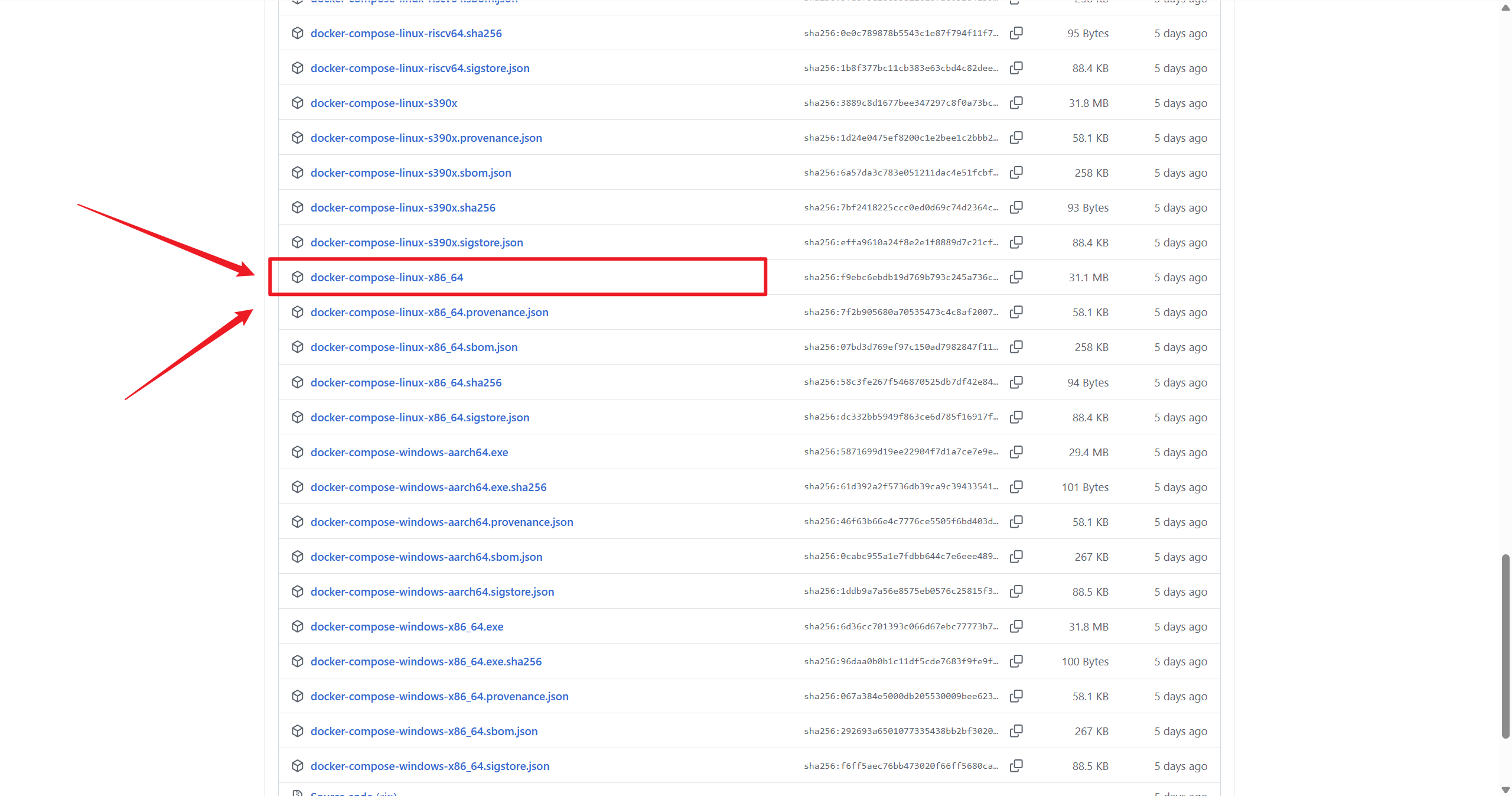This screenshot has width=1512, height=796.
Task: Click the scrollbar up arrow
Action: [1506, 7]
